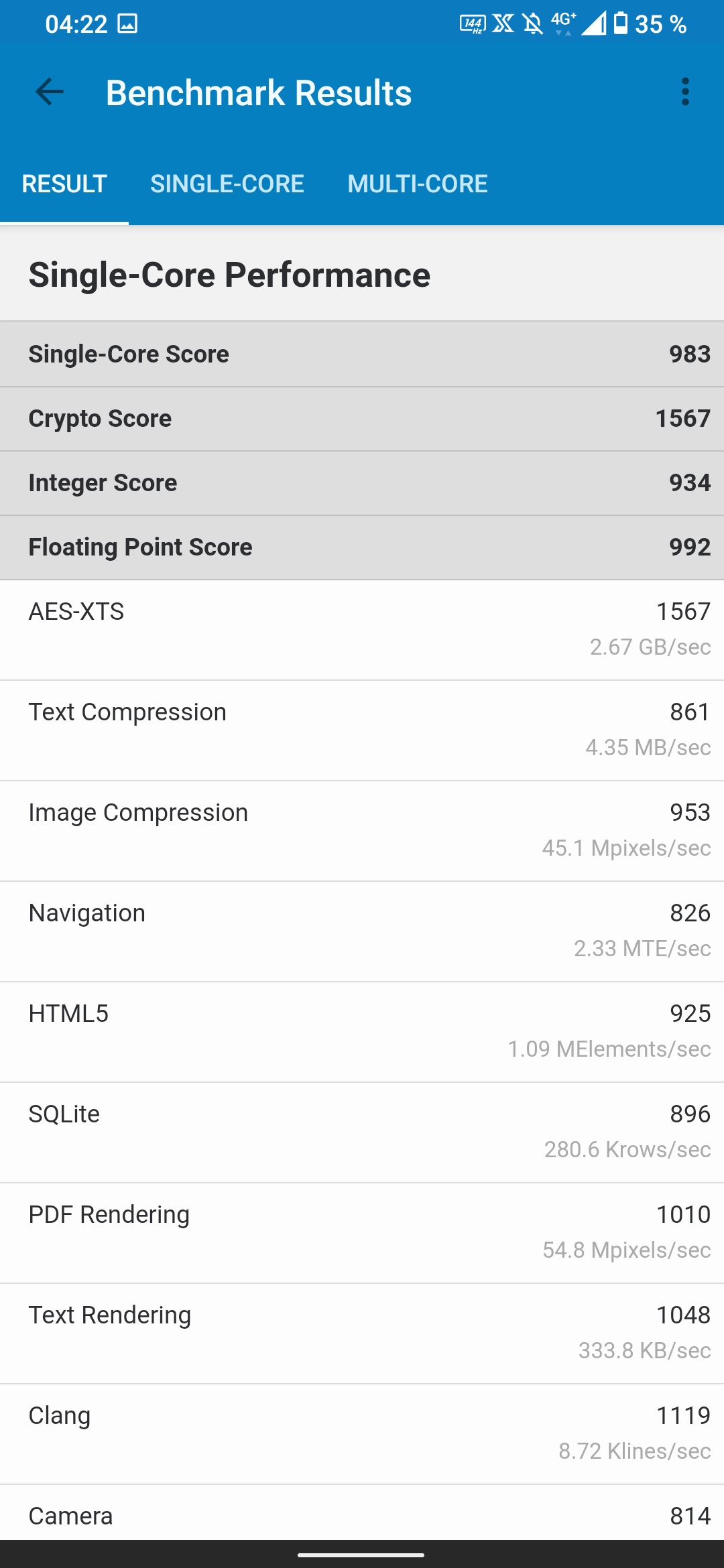Tap the X-mode status bar icon
This screenshot has width=724, height=1568.
tap(503, 24)
